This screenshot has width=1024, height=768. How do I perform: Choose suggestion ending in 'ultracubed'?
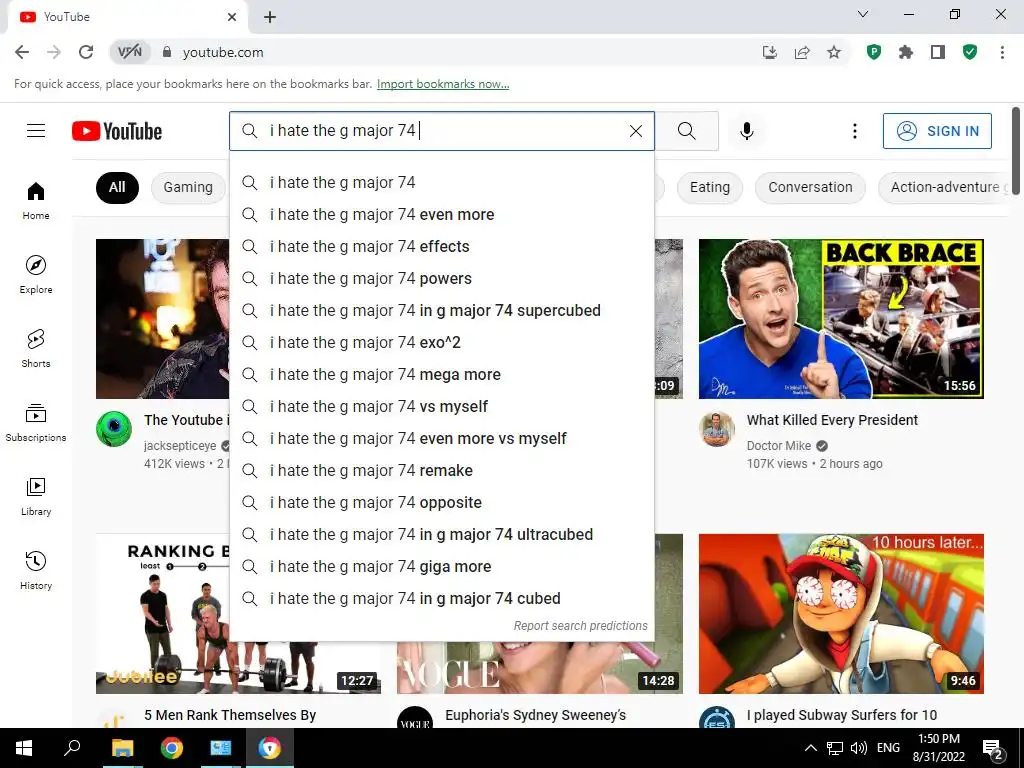coord(442,535)
